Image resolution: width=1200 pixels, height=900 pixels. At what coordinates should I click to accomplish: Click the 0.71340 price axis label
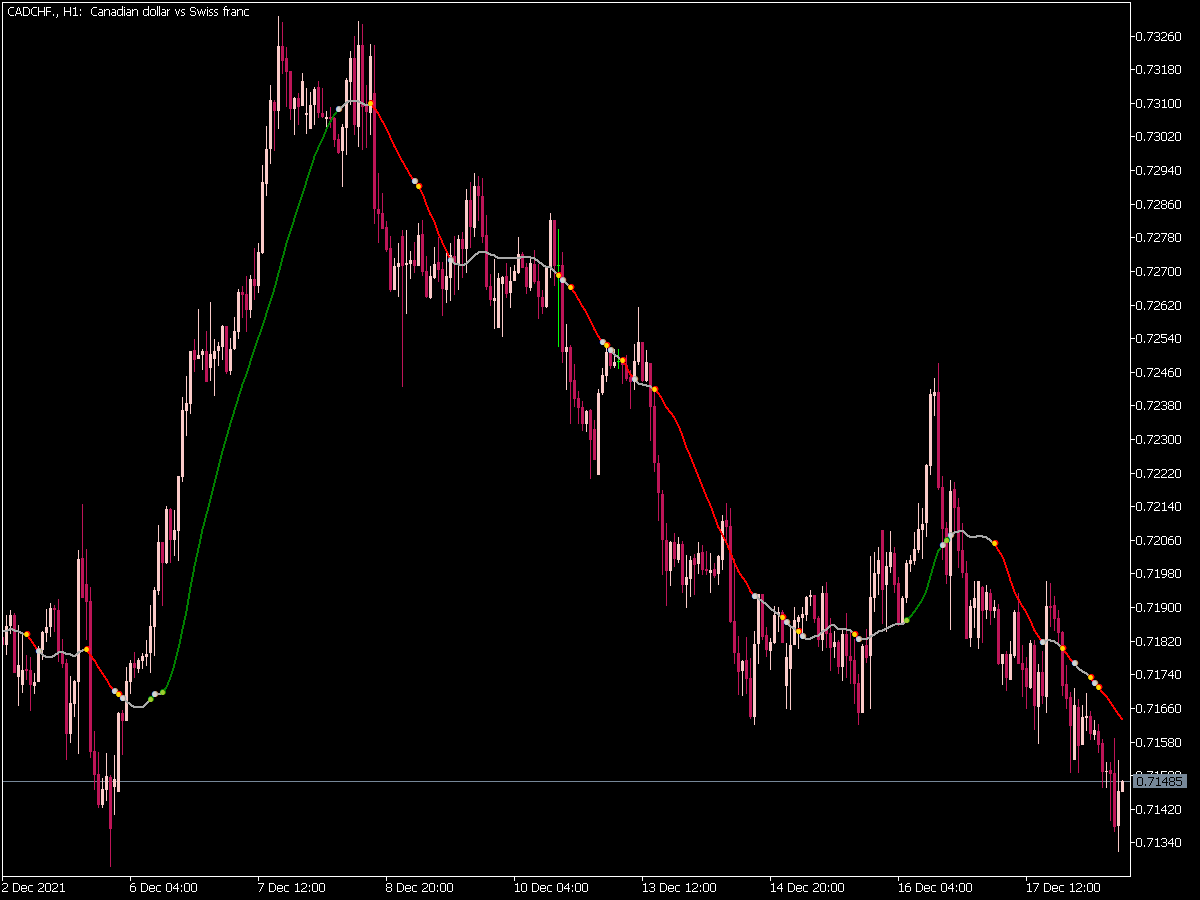[x=1158, y=843]
